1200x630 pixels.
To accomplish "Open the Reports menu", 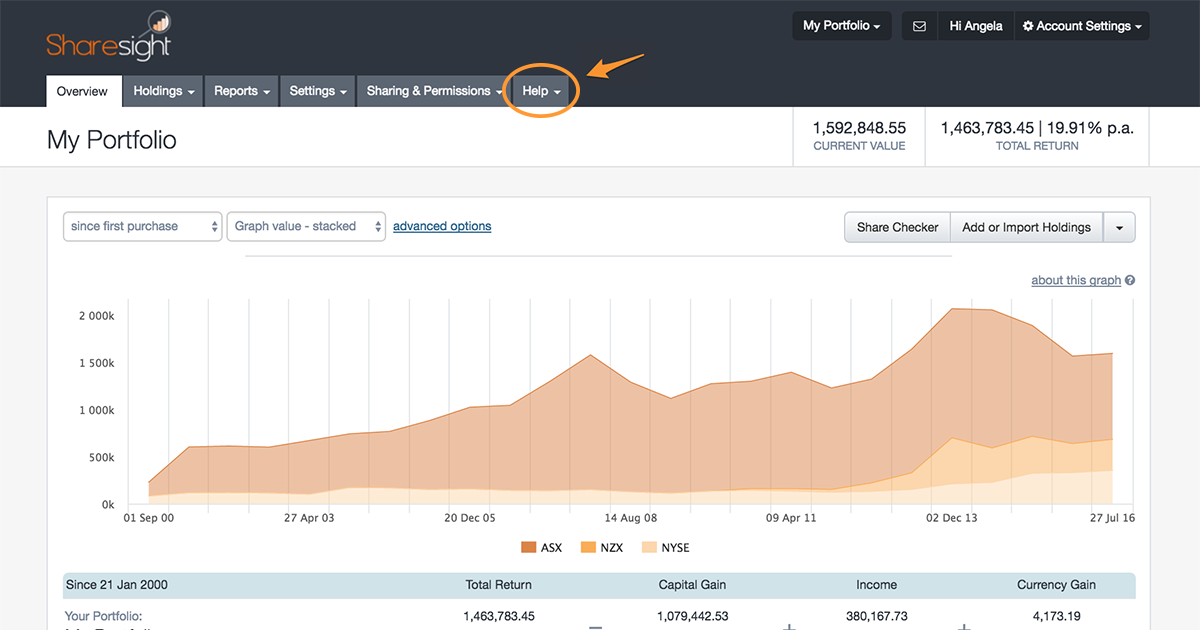I will (x=242, y=91).
